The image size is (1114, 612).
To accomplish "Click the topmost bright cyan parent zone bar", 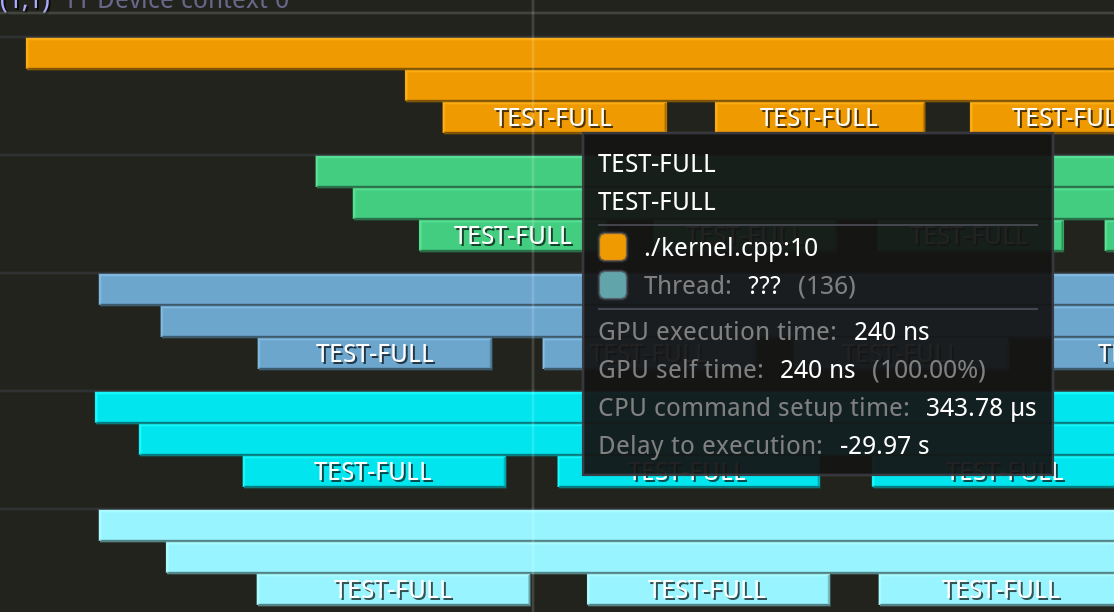I will (x=338, y=408).
